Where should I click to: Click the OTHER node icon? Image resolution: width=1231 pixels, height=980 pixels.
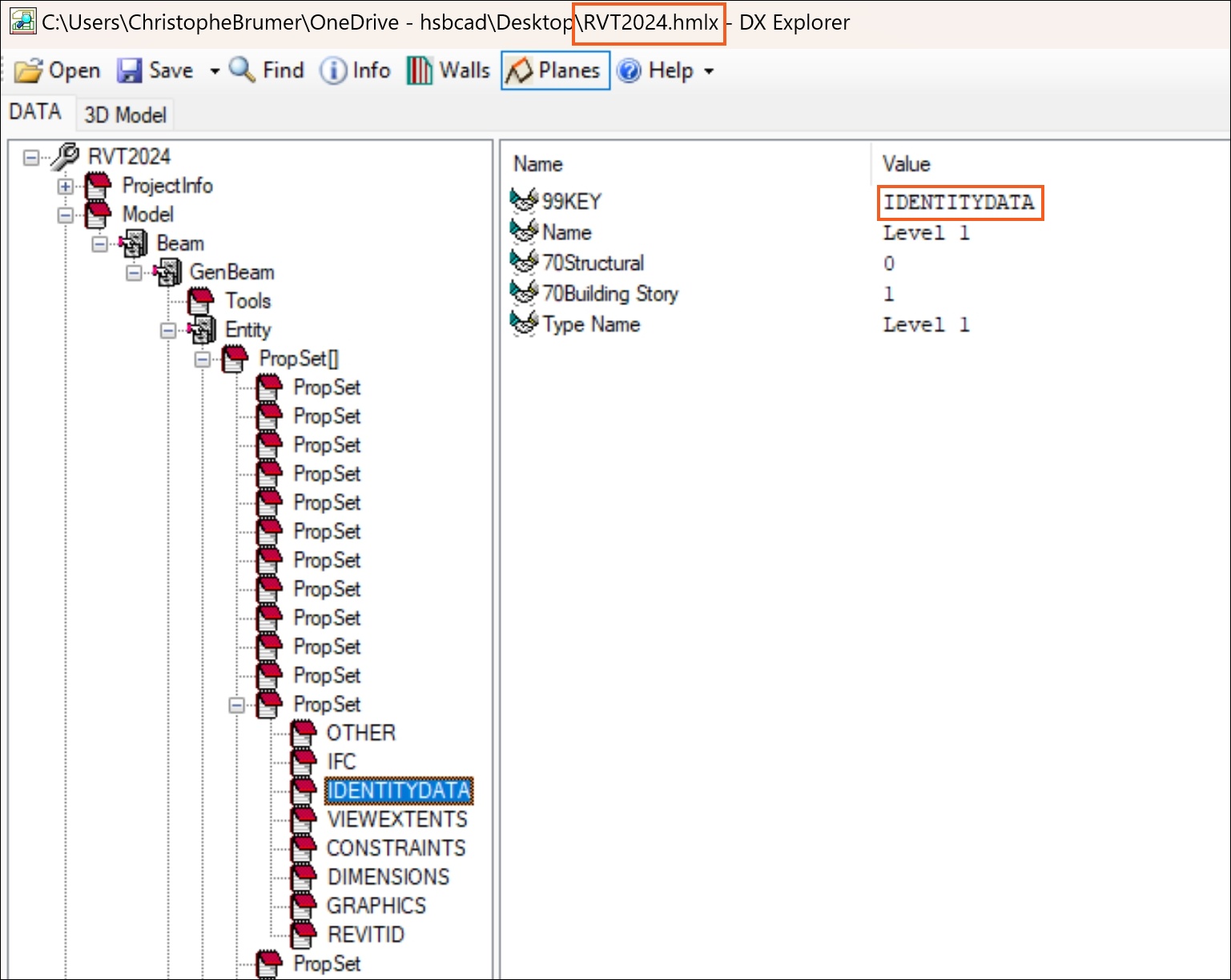(x=304, y=733)
